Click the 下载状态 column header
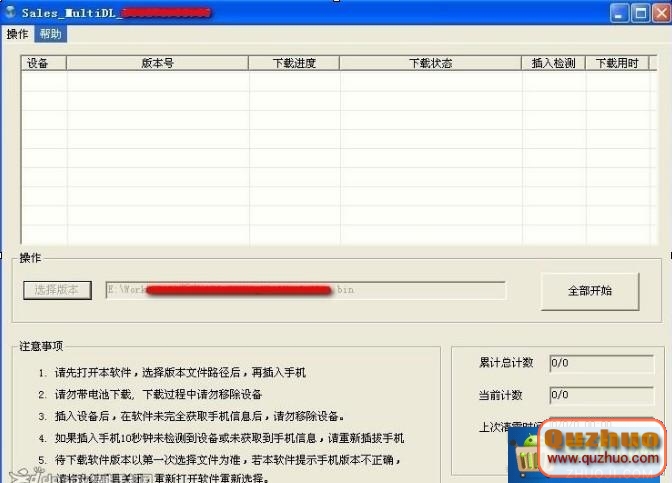The image size is (672, 483). click(x=430, y=63)
